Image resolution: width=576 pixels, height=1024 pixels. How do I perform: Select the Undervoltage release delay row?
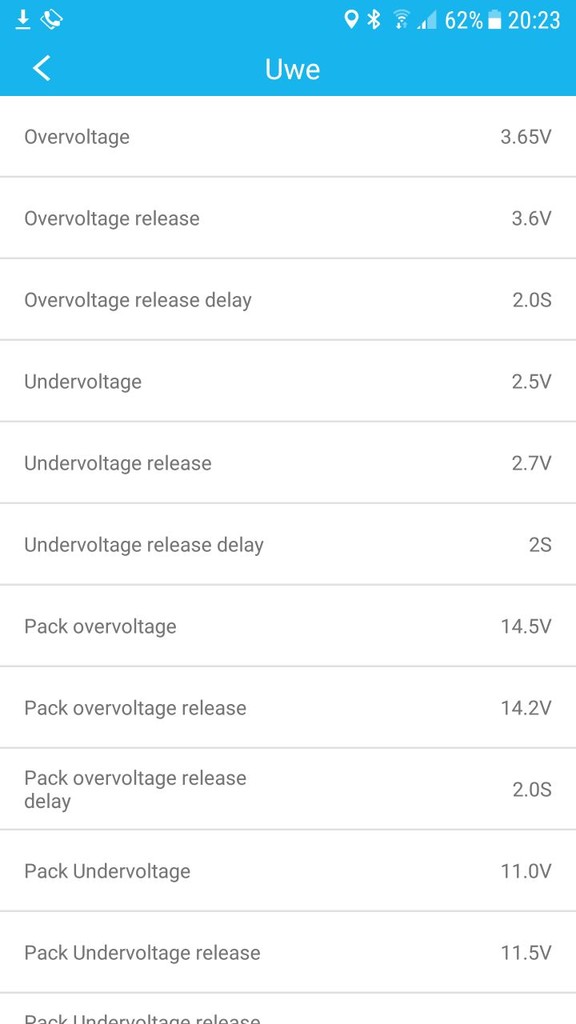click(x=288, y=545)
